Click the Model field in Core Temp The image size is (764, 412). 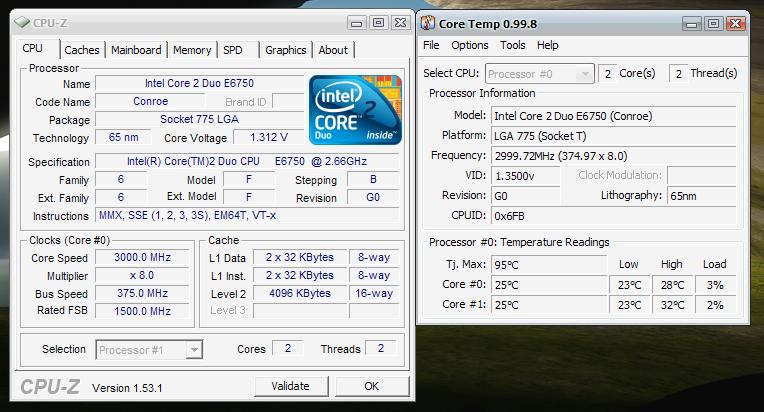(x=613, y=116)
